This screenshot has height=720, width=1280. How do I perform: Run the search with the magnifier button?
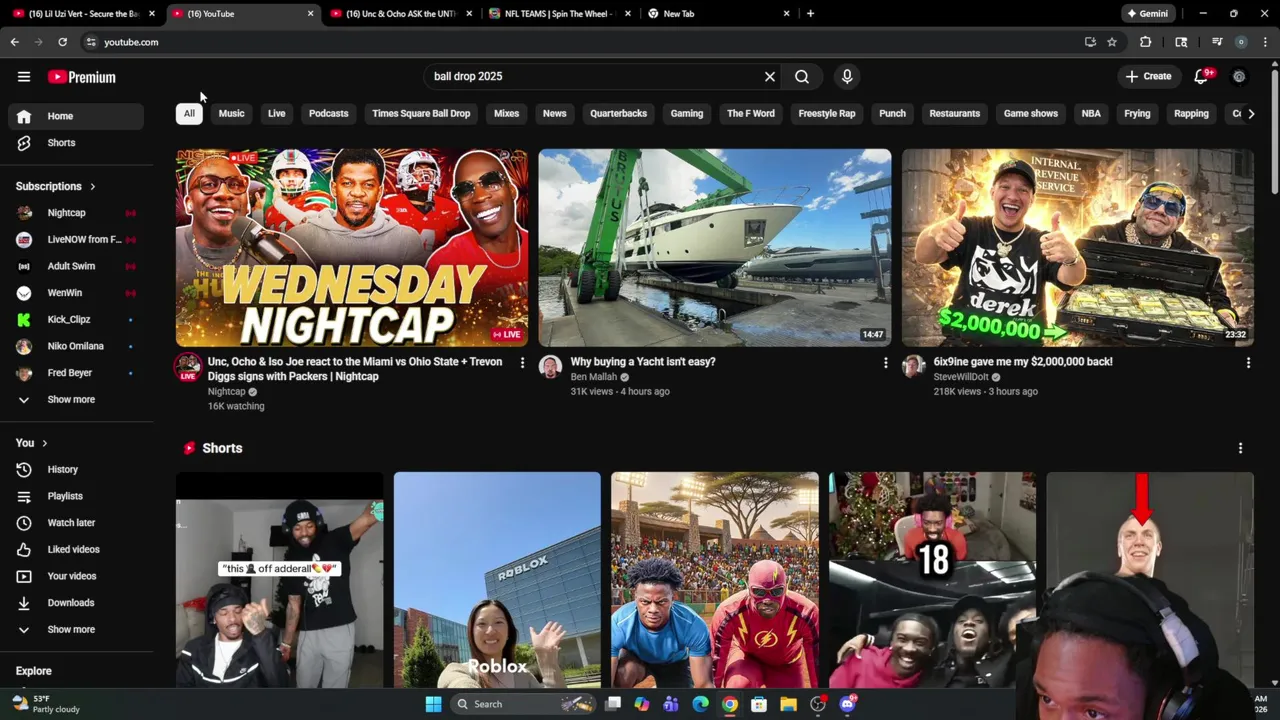[802, 77]
